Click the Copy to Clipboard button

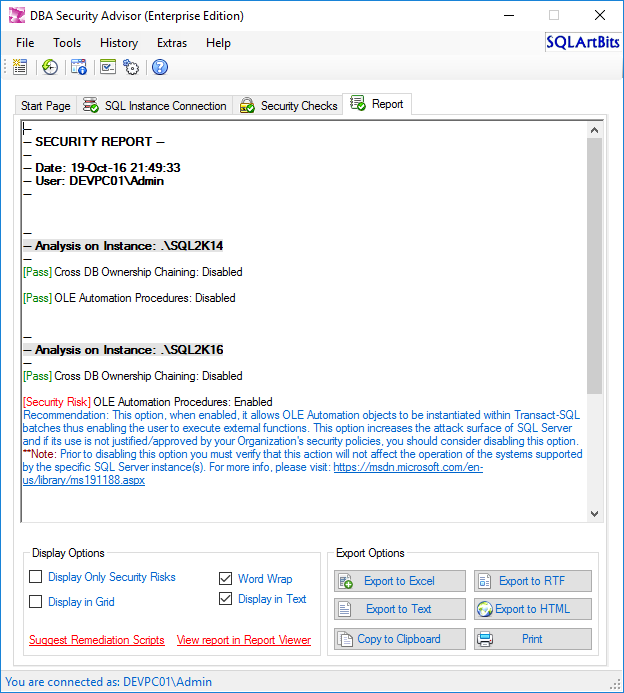point(400,639)
